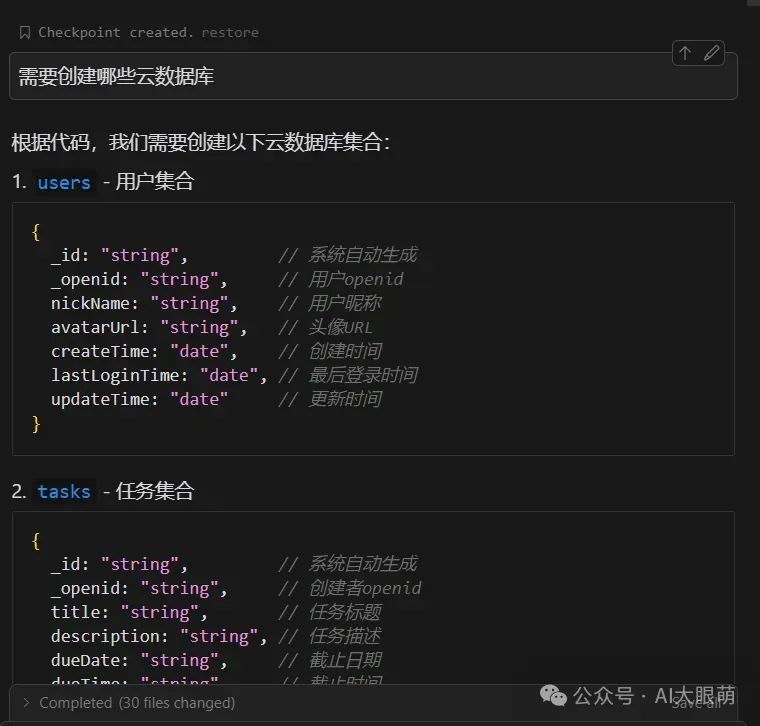Viewport: 760px width, 726px height.
Task: Expand the Completed files chevron
Action: pos(26,703)
